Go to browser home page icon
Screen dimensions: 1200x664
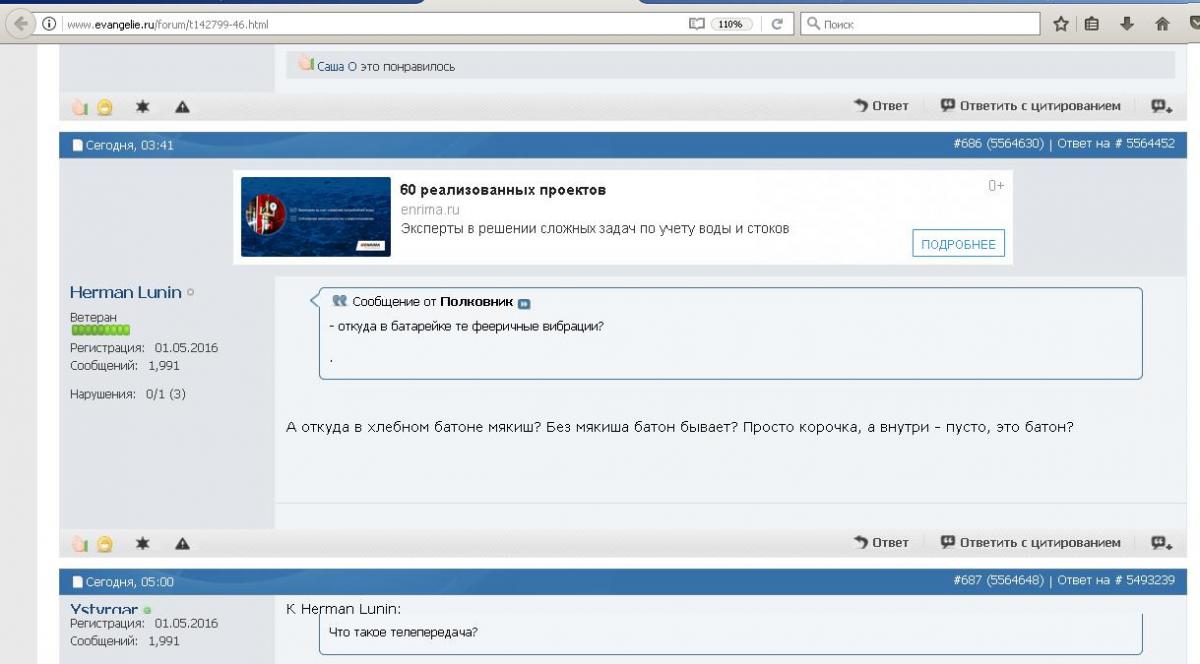click(1162, 24)
